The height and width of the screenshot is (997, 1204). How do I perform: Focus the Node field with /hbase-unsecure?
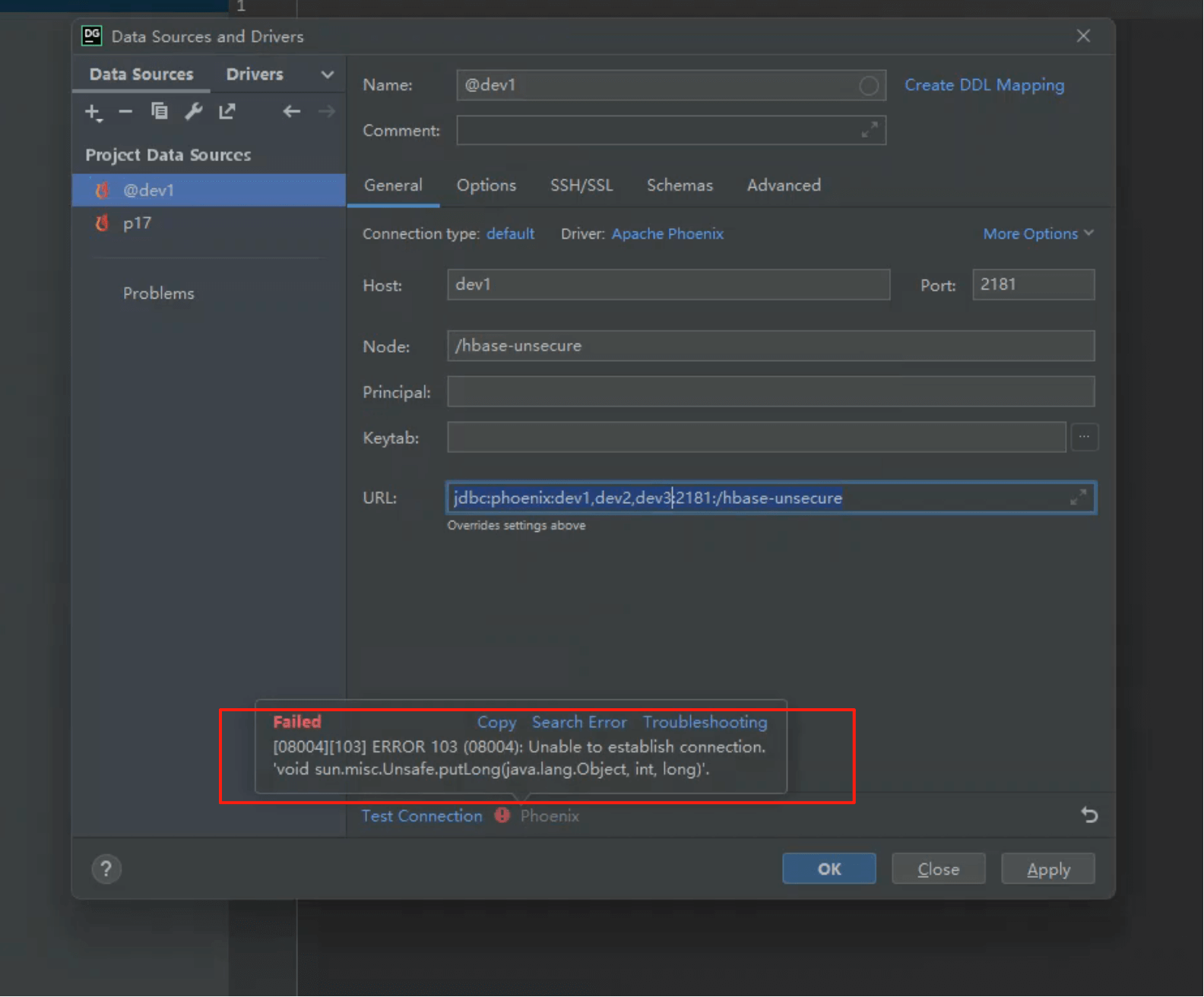771,346
